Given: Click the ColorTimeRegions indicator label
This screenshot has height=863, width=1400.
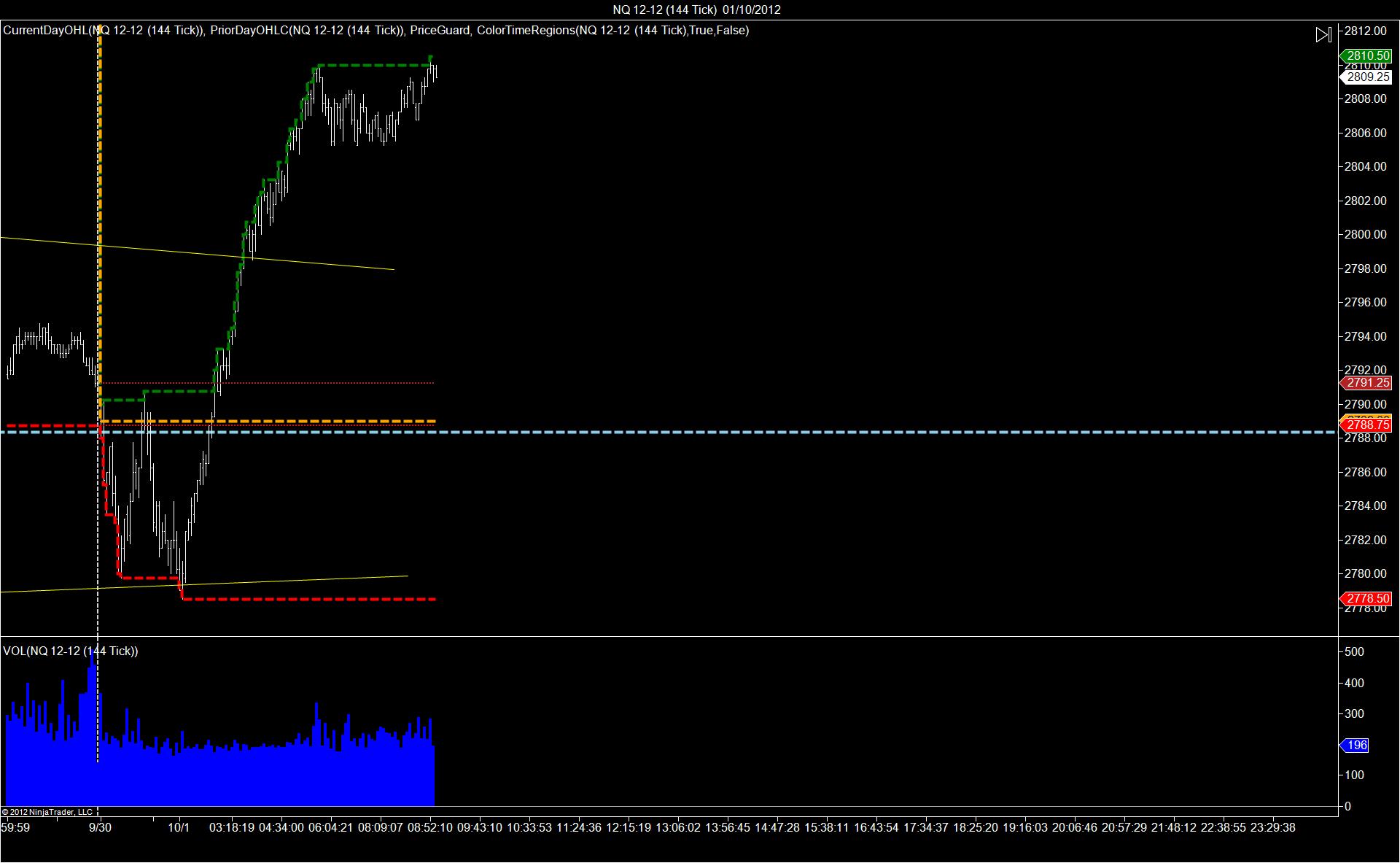Looking at the screenshot, I should click(x=612, y=30).
